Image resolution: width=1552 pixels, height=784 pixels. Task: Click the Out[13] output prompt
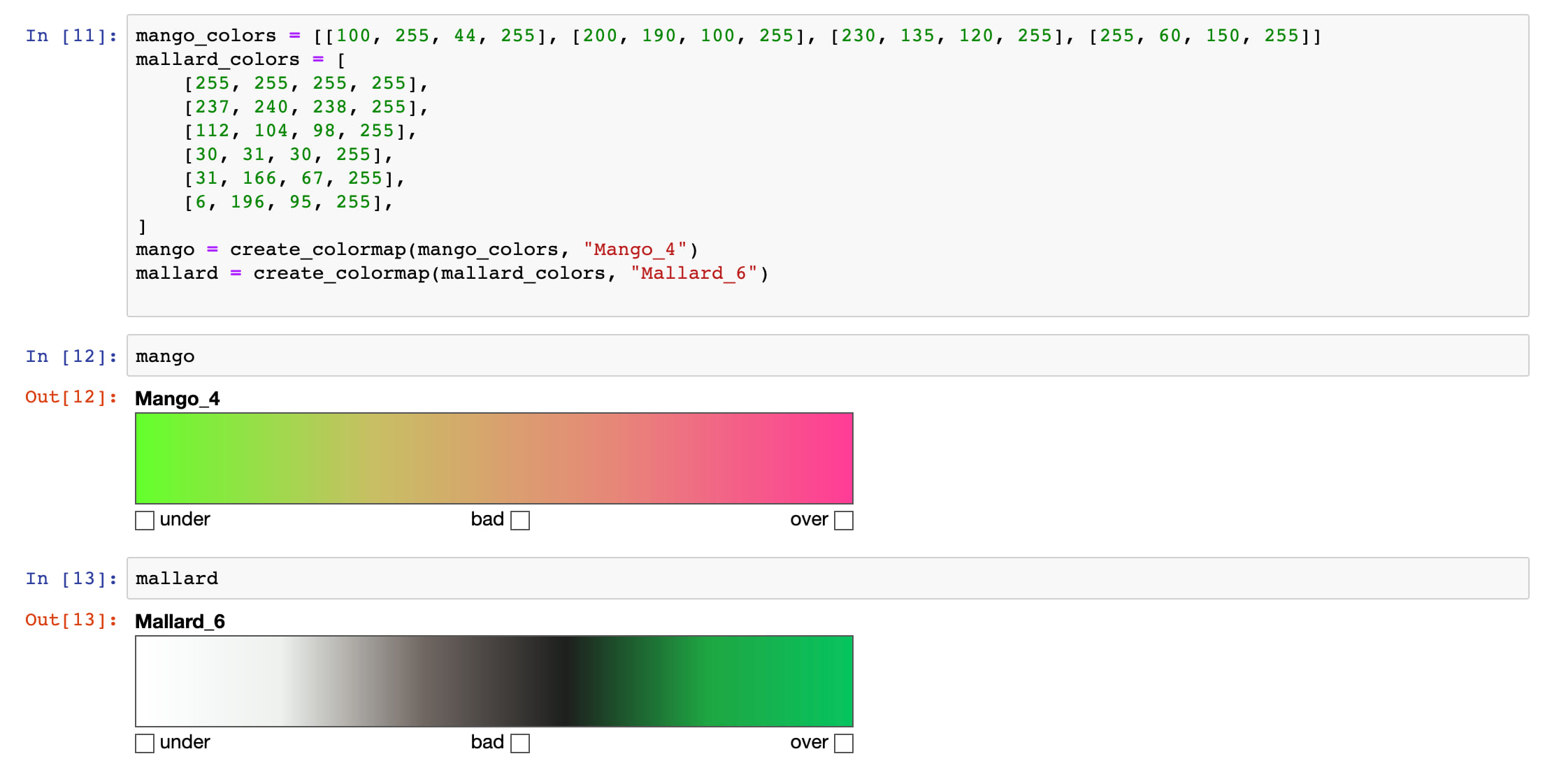click(71, 620)
